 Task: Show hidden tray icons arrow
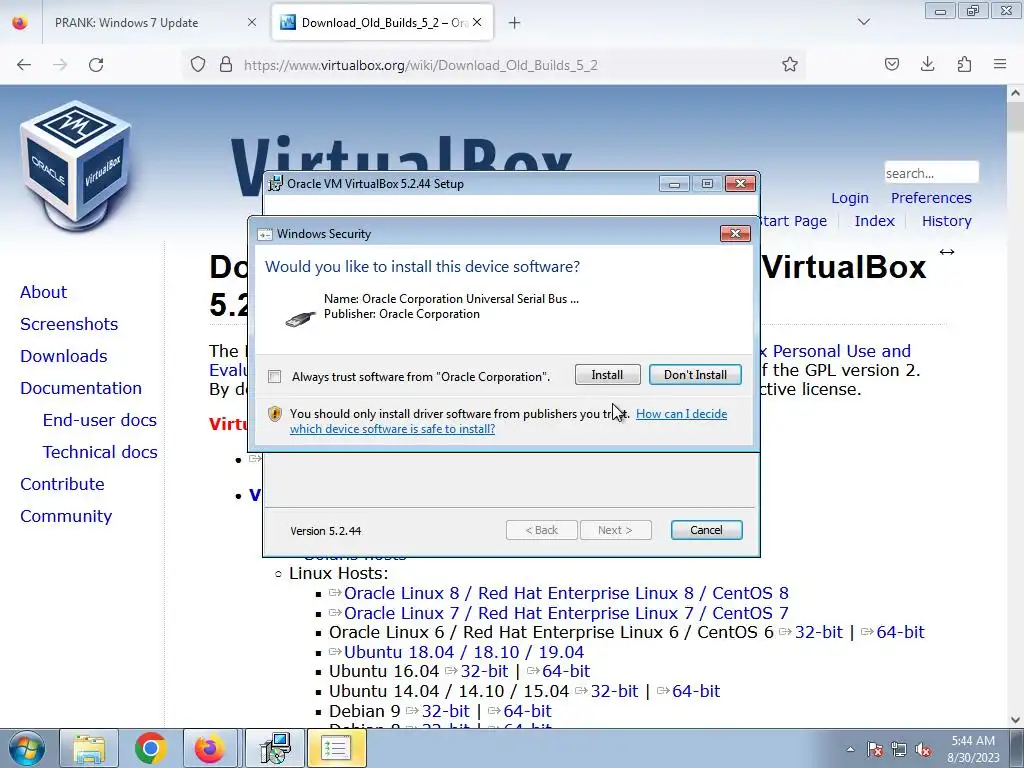[x=850, y=749]
